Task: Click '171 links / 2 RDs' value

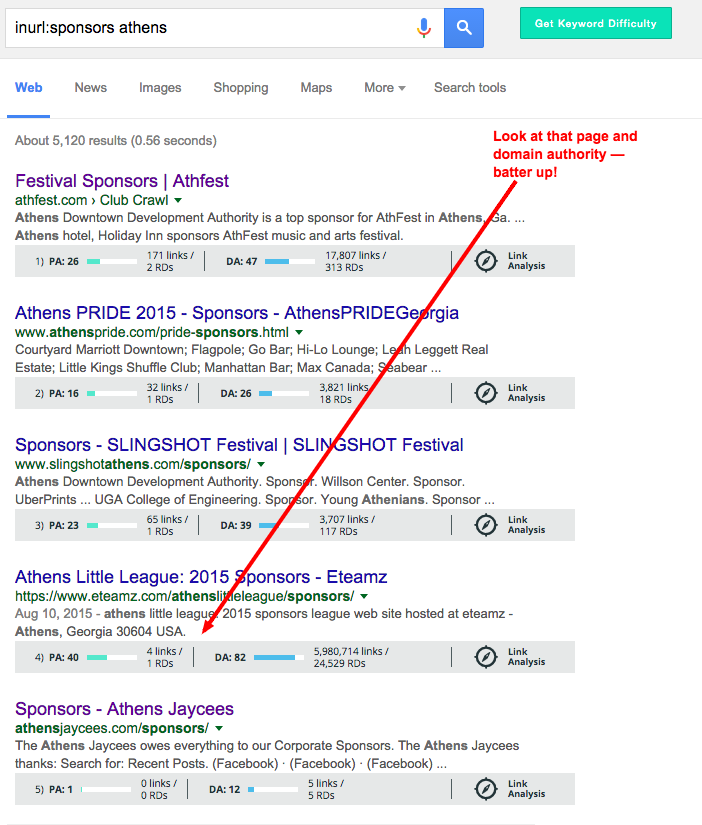Action: pyautogui.click(x=170, y=261)
